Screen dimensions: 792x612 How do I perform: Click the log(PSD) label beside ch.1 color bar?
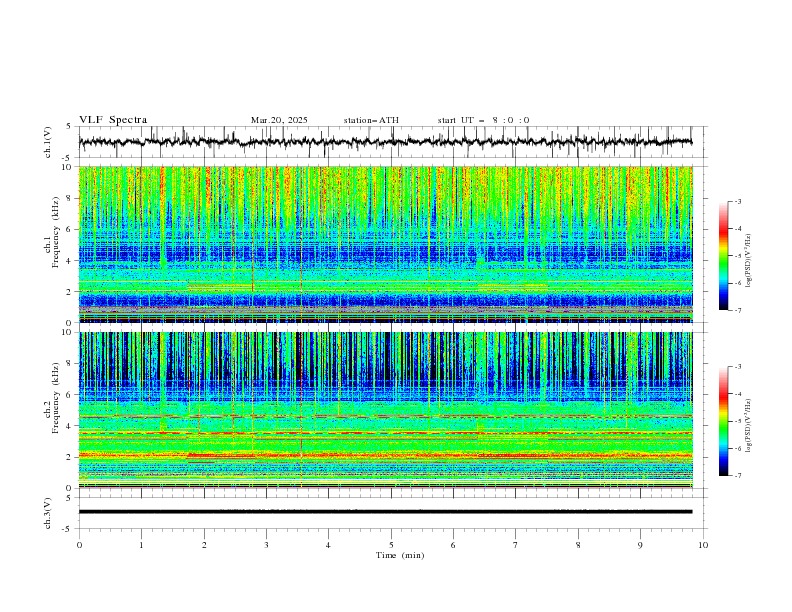pos(748,261)
